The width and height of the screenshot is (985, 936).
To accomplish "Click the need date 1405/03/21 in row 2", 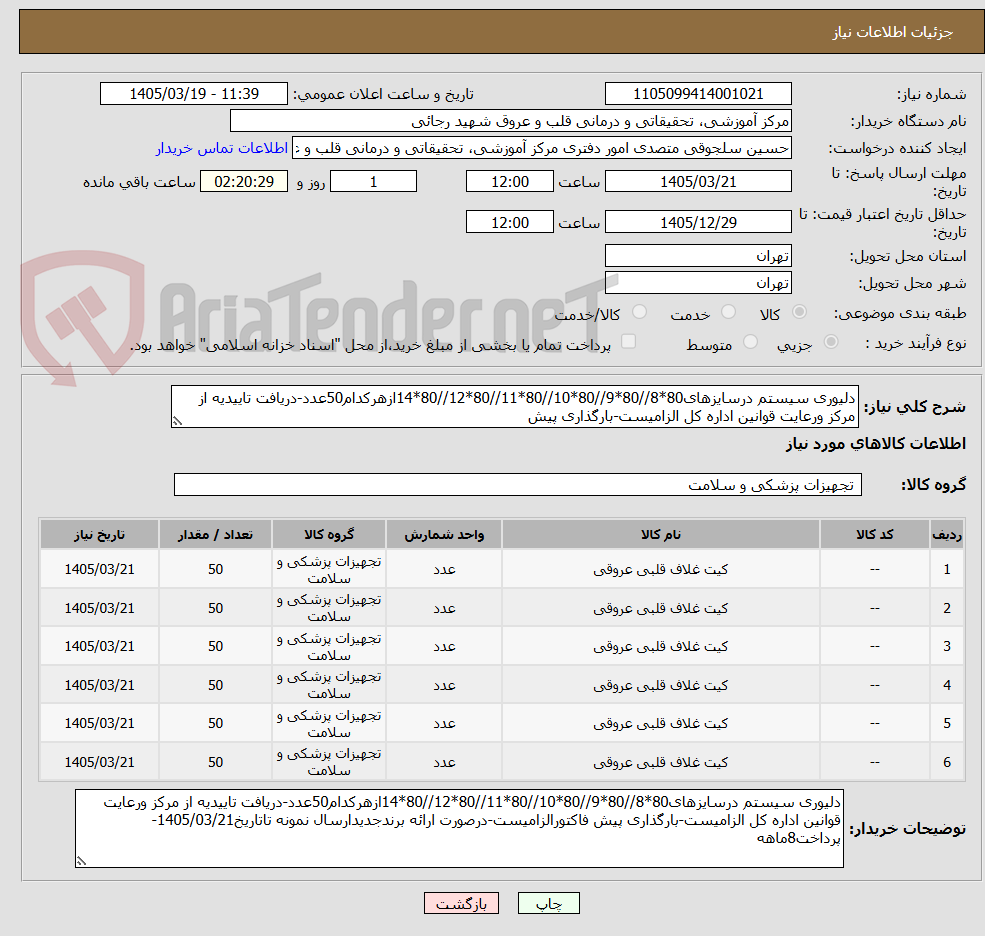I will tap(99, 608).
